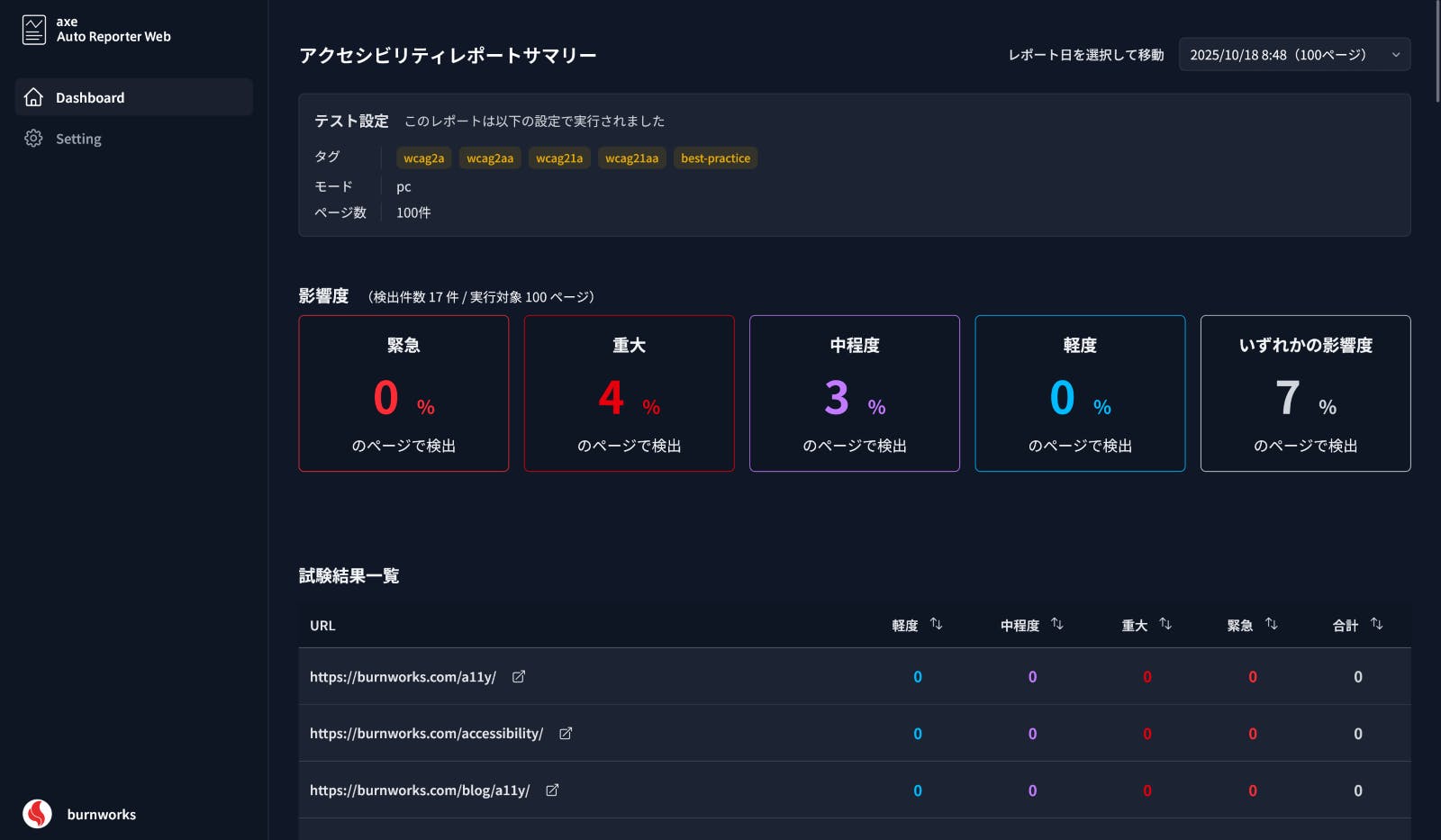
Task: Click the axe Auto Reporter Web logo icon
Action: coord(34,30)
